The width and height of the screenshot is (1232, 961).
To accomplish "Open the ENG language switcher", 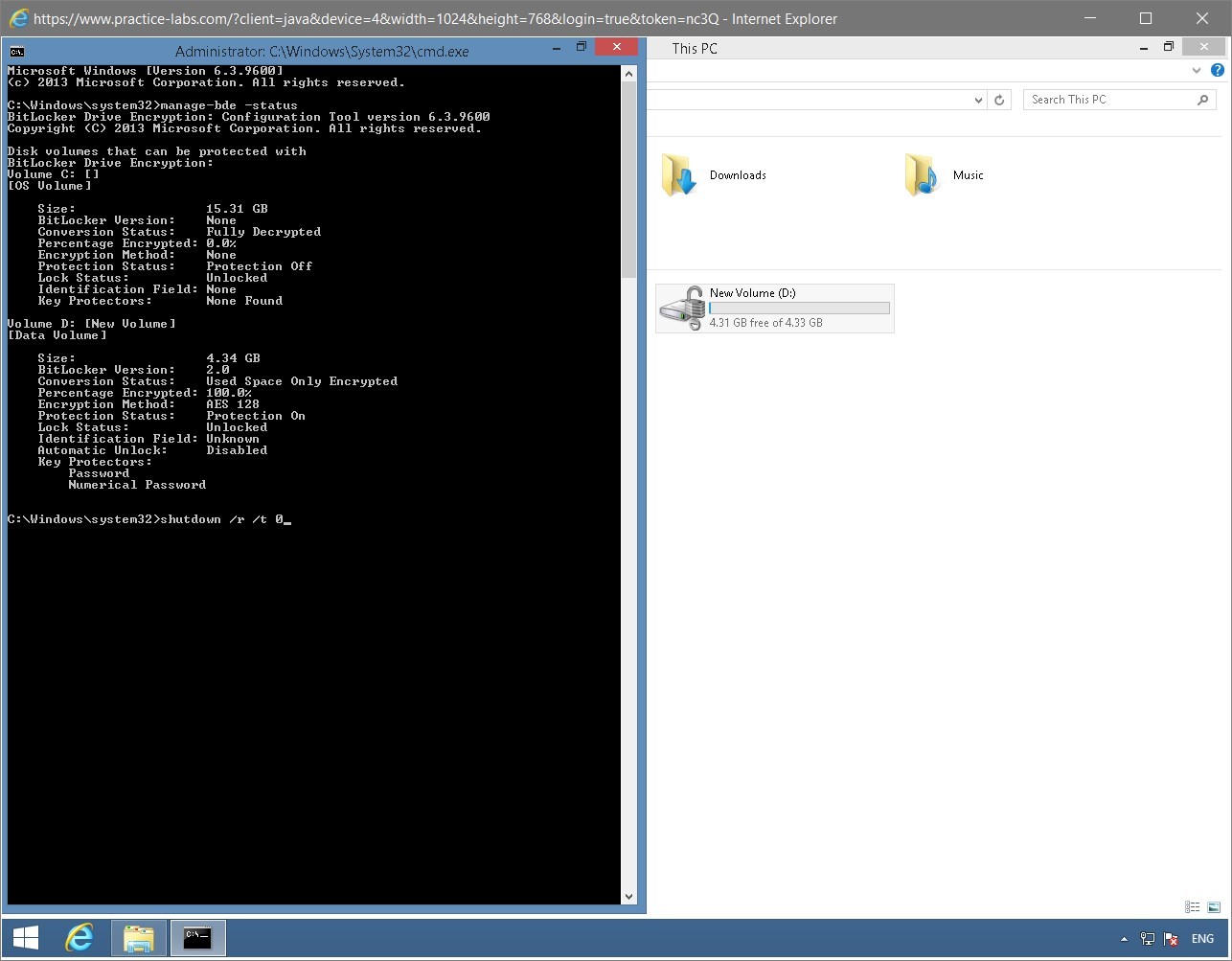I will coord(1202,938).
